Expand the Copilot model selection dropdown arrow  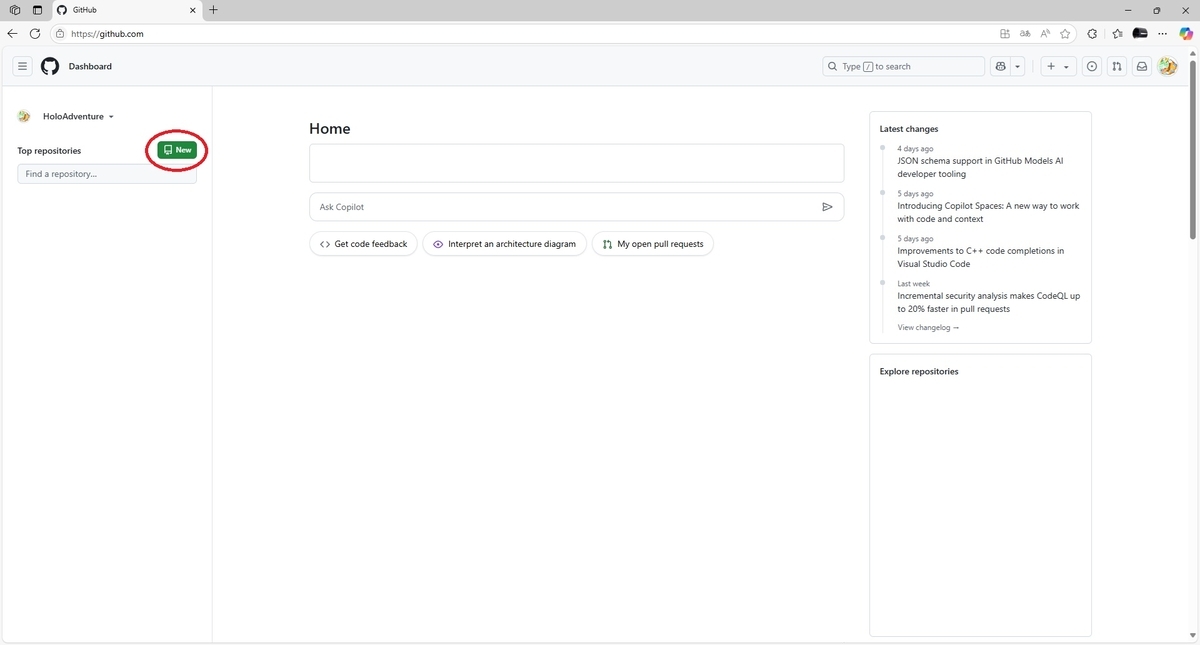pyautogui.click(x=1017, y=66)
